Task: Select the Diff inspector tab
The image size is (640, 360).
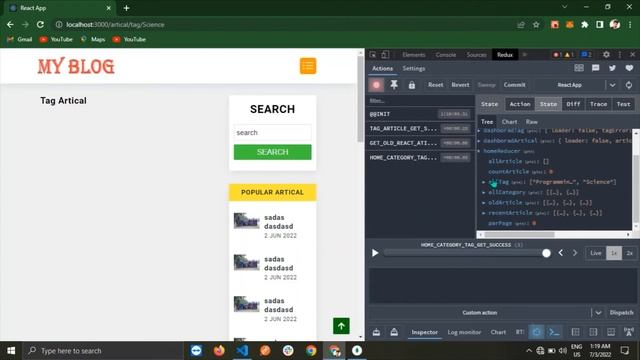Action: (x=573, y=104)
